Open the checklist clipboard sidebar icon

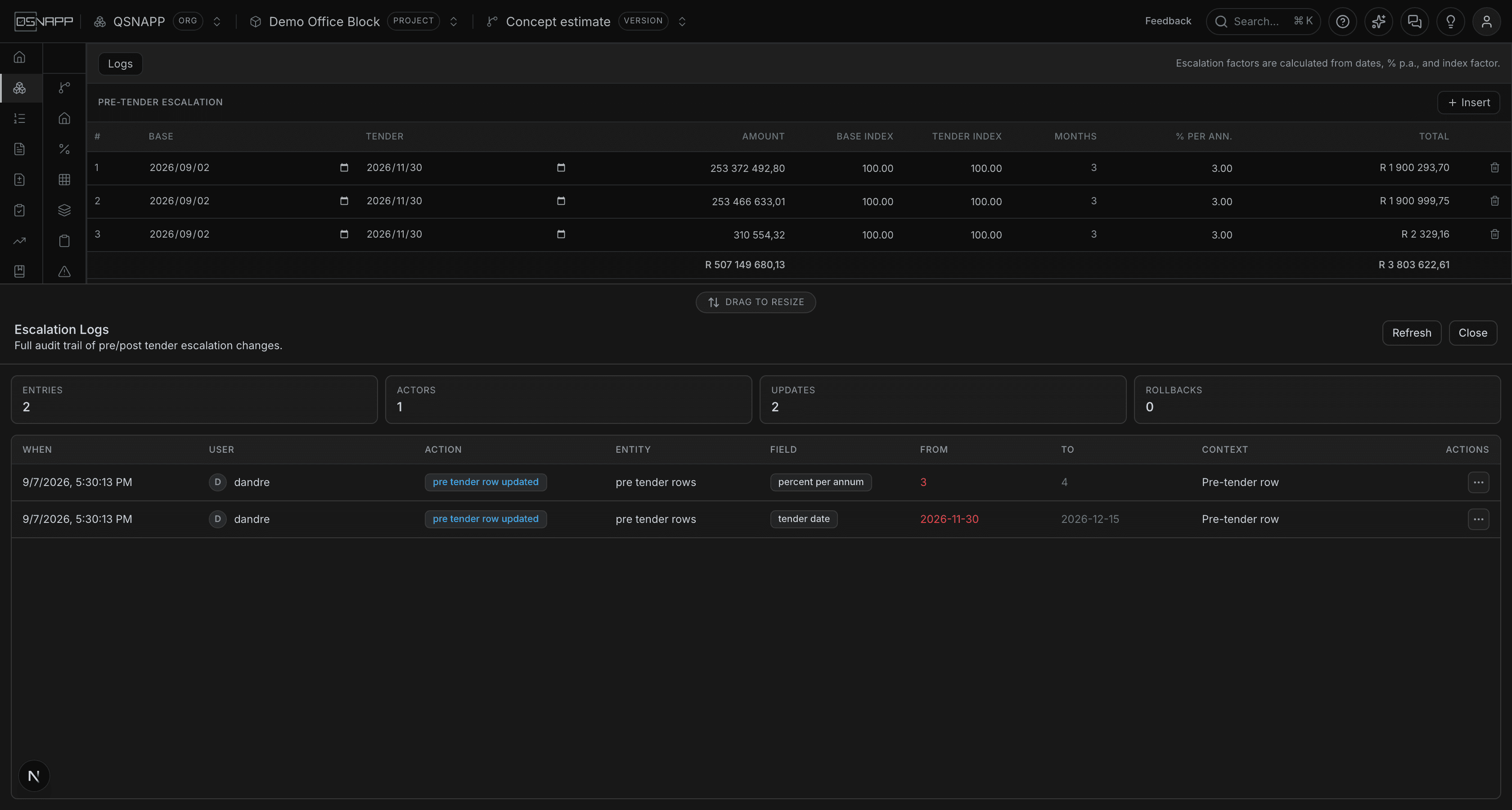(19, 210)
